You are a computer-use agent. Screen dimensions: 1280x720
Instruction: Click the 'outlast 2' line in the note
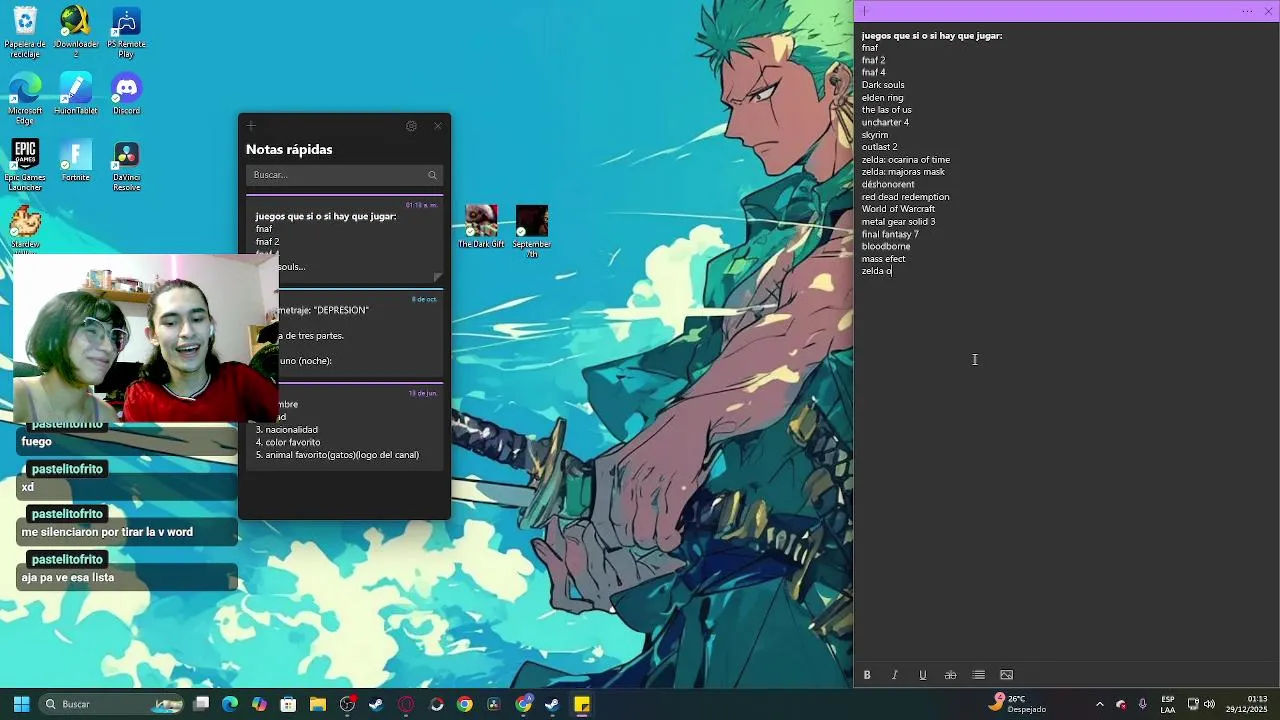tap(880, 147)
